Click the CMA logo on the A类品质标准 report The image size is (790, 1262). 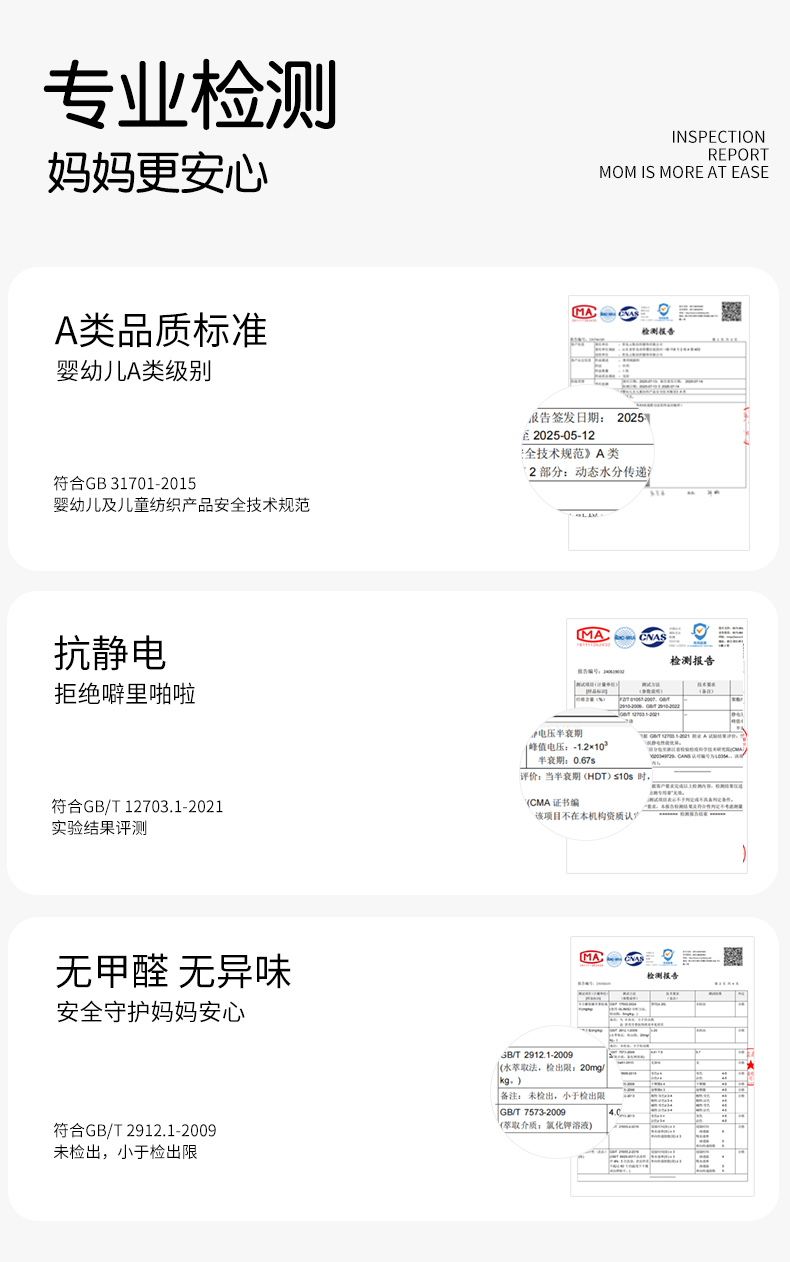[x=583, y=313]
